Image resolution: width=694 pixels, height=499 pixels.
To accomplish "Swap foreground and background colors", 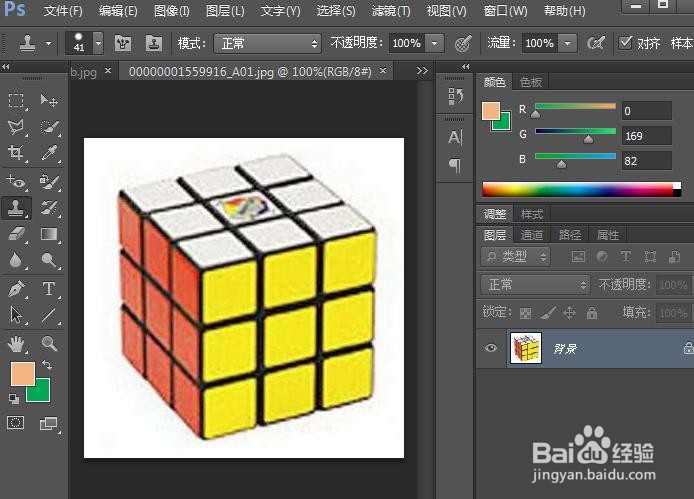I will click(x=47, y=365).
